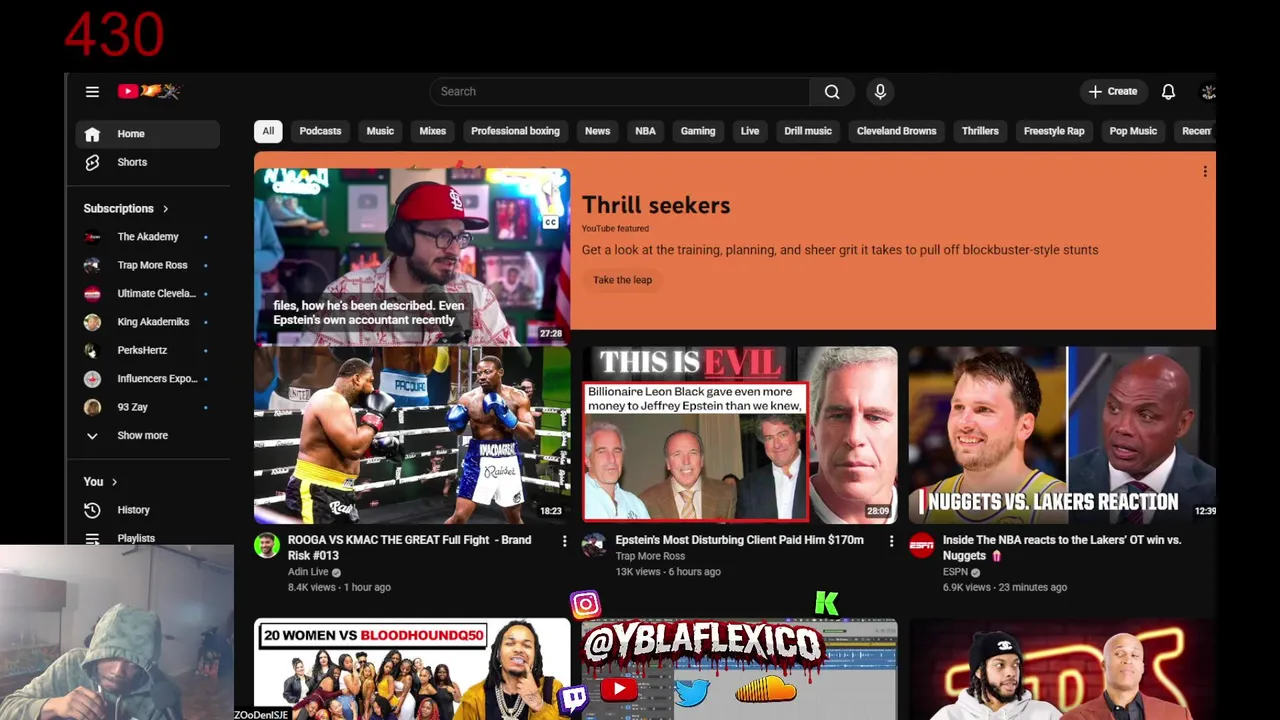Open PerksHertz subscription
The image size is (1280, 720).
click(x=147, y=350)
